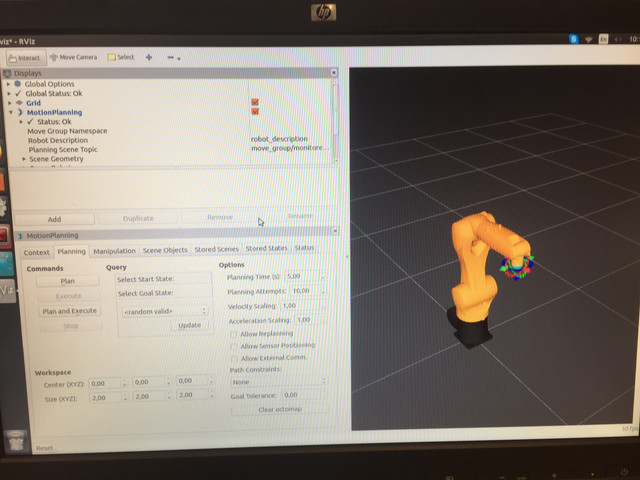Toggle the Grid display checkbox
640x480 pixels.
click(x=255, y=102)
